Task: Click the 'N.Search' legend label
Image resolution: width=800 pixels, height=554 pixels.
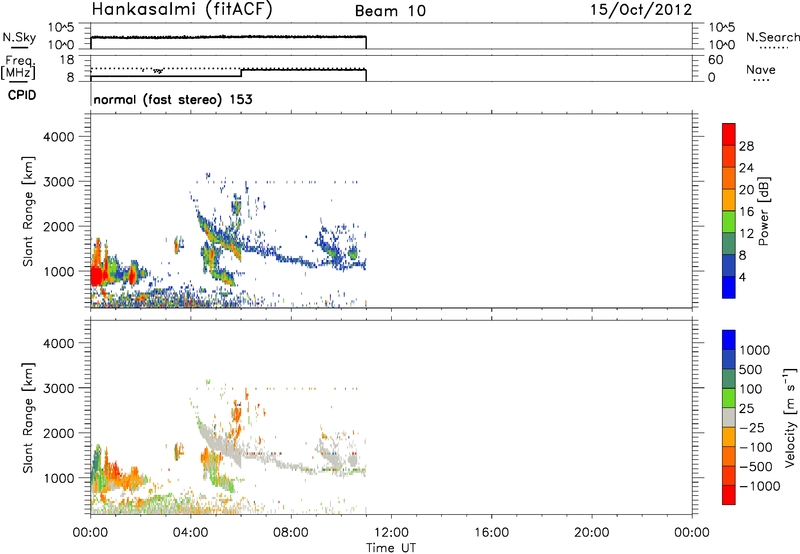Action: point(773,37)
